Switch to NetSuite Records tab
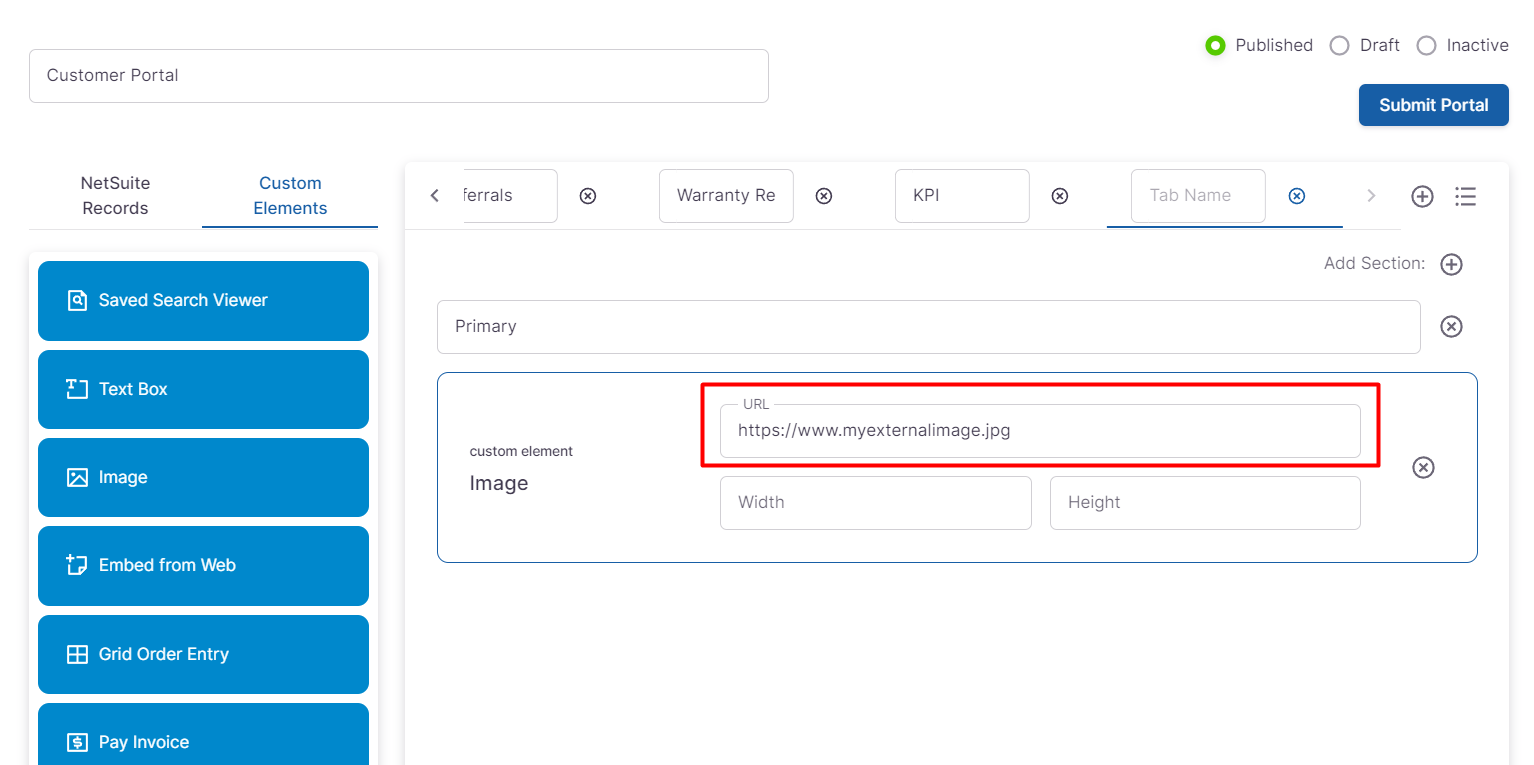The width and height of the screenshot is (1534, 765). (x=115, y=196)
